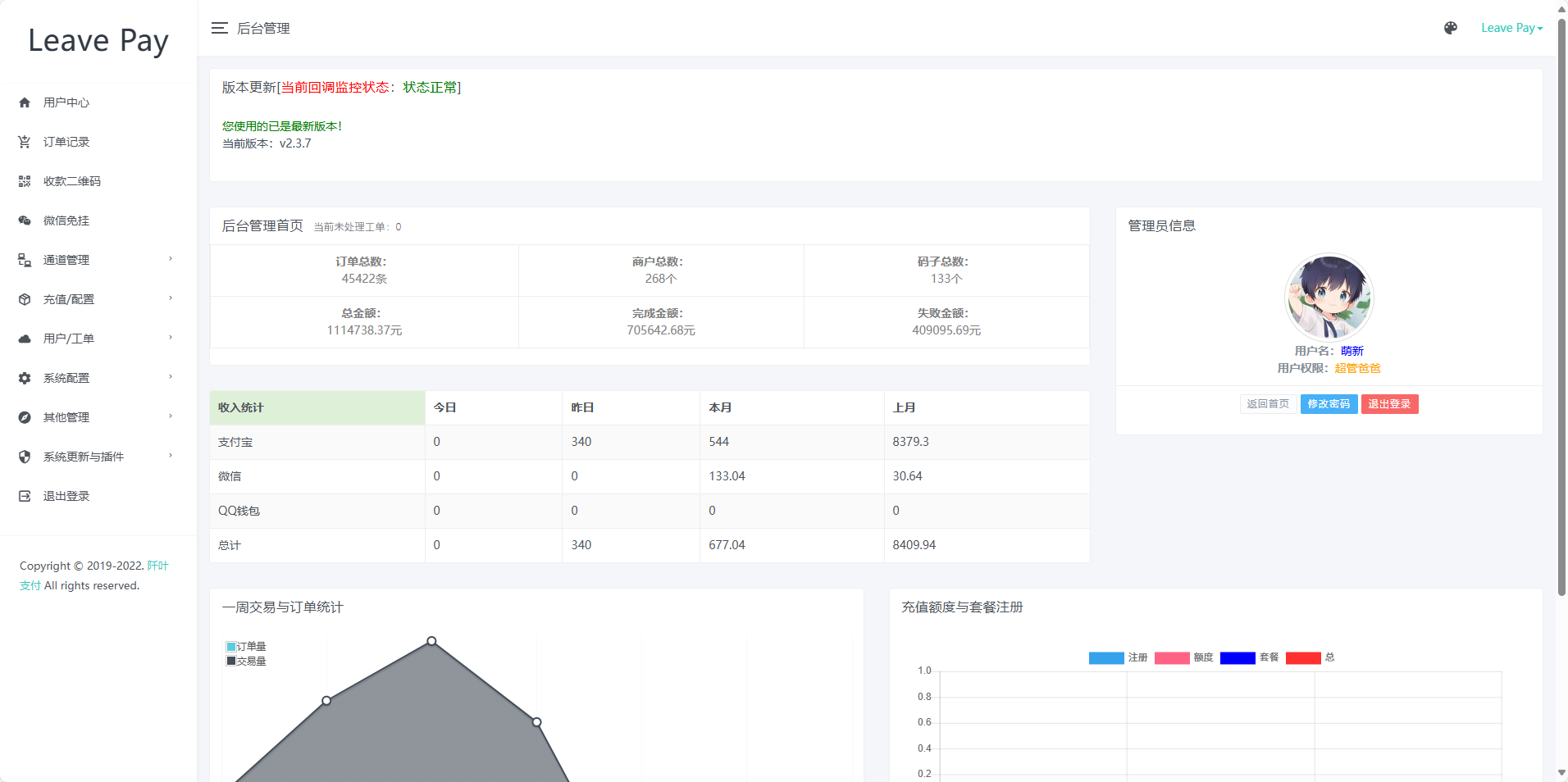The width and height of the screenshot is (1568, 782).
Task: Click the shopping cart icon for 订单记录
Action: [x=25, y=142]
